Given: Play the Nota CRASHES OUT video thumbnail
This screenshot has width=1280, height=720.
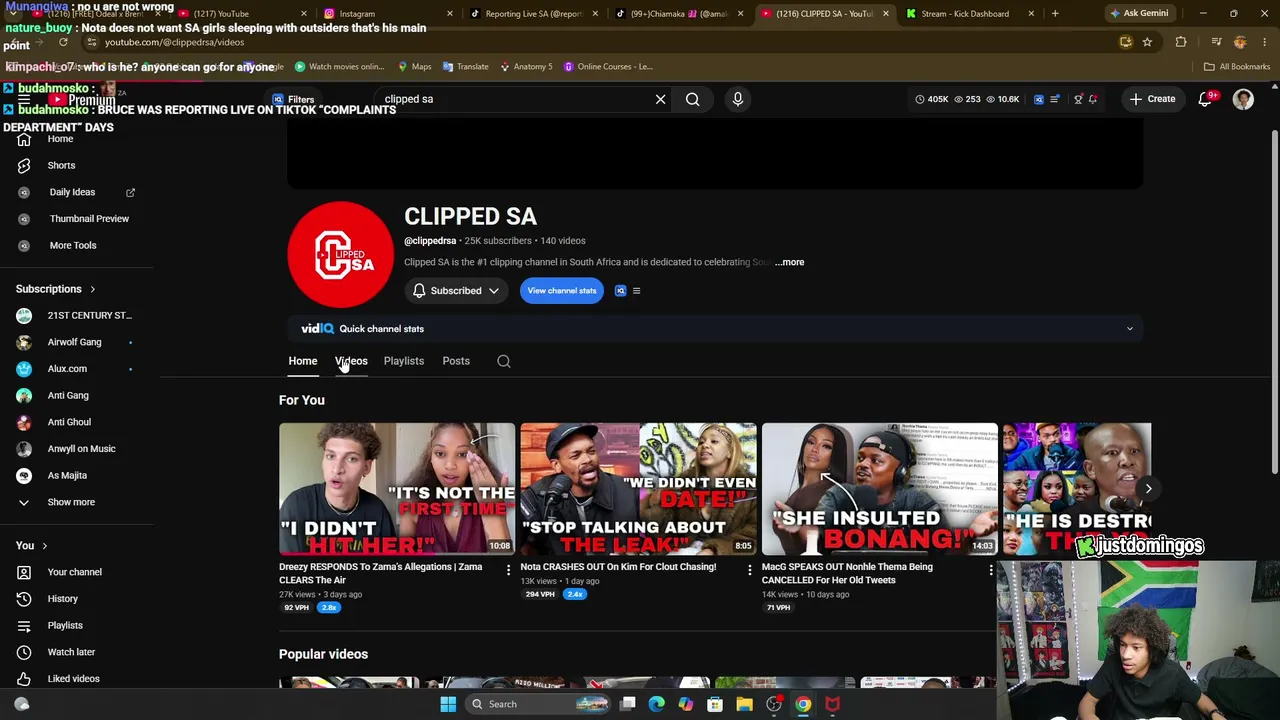Looking at the screenshot, I should point(638,489).
